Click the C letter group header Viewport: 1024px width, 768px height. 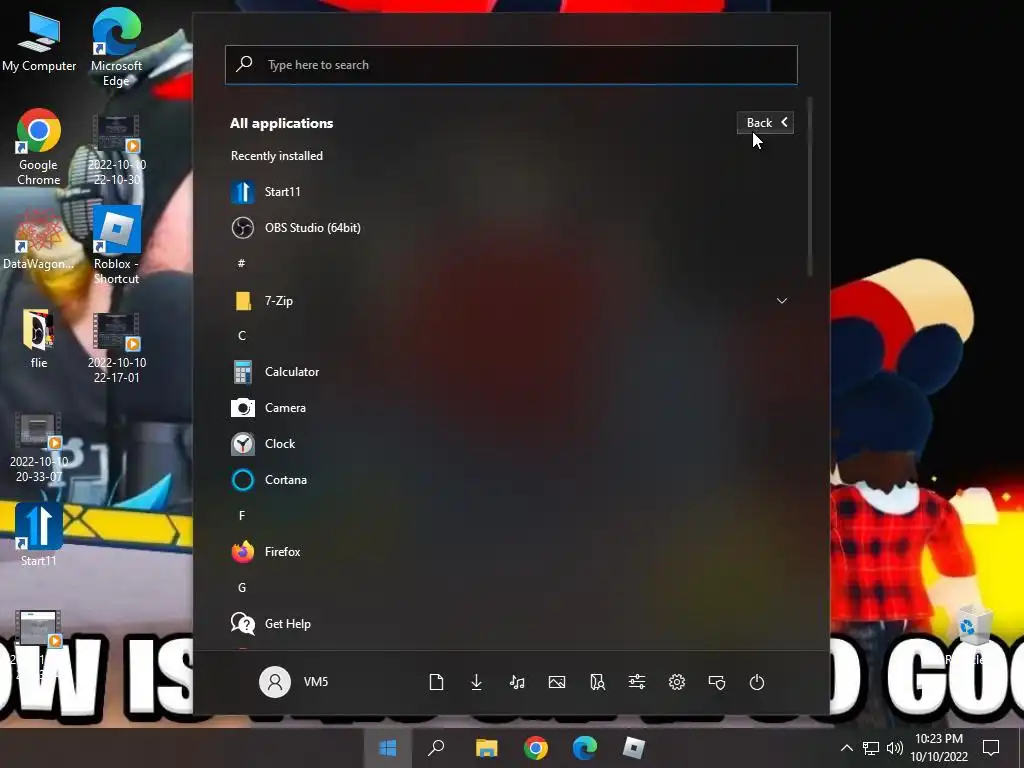242,336
